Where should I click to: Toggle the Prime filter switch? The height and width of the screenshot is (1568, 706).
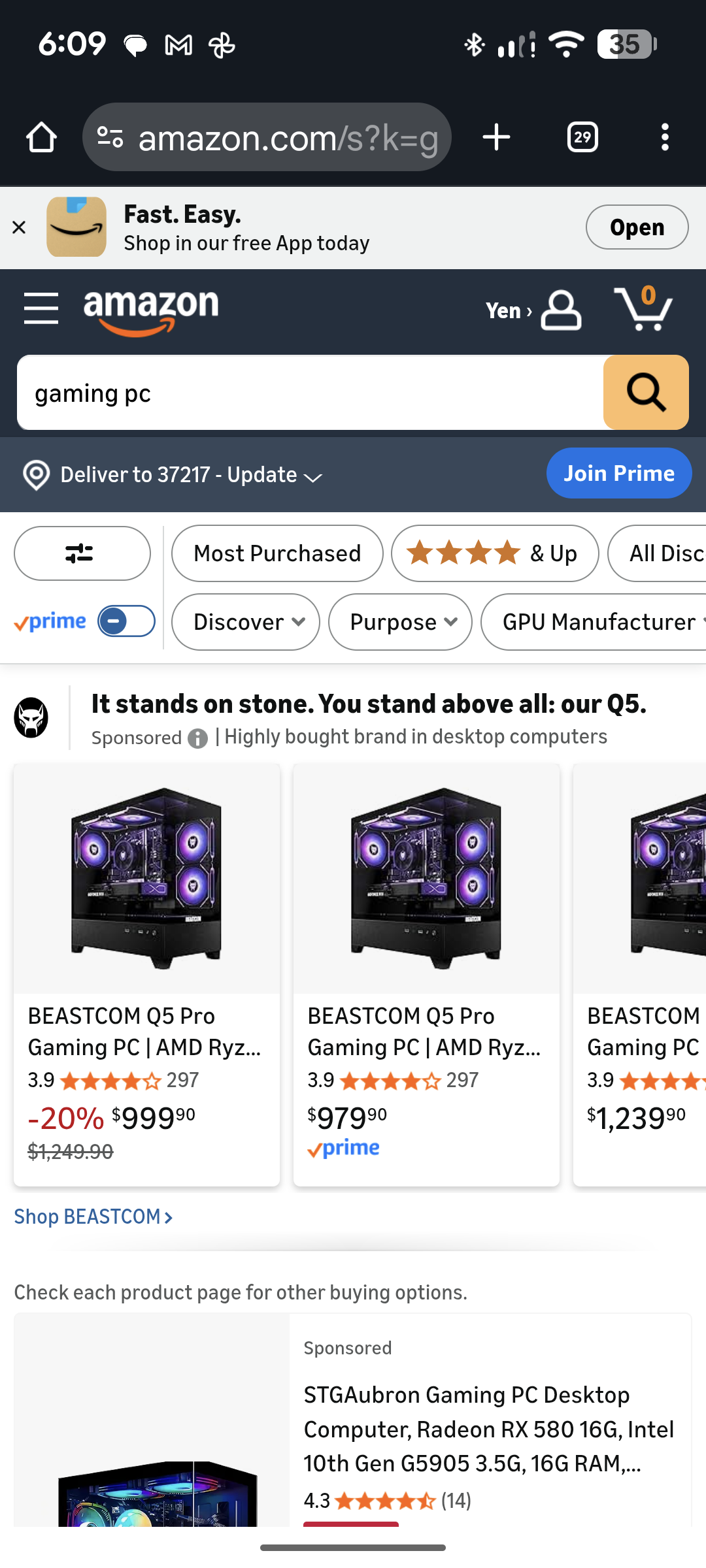126,621
